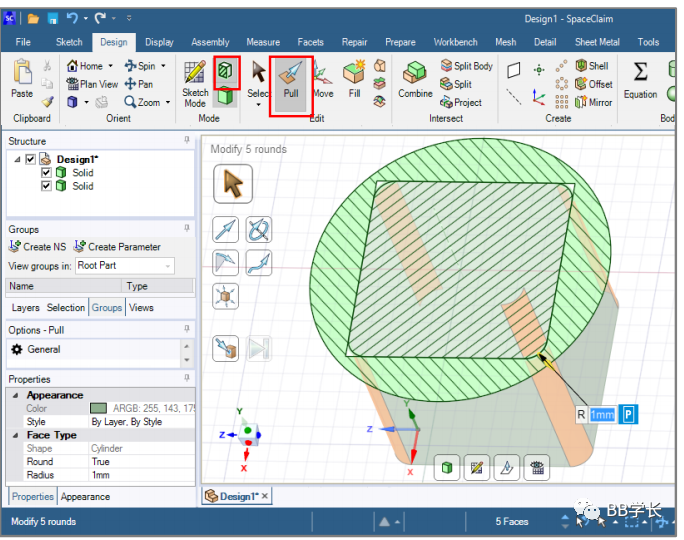Click Create NS button
The image size is (684, 540).
point(38,247)
